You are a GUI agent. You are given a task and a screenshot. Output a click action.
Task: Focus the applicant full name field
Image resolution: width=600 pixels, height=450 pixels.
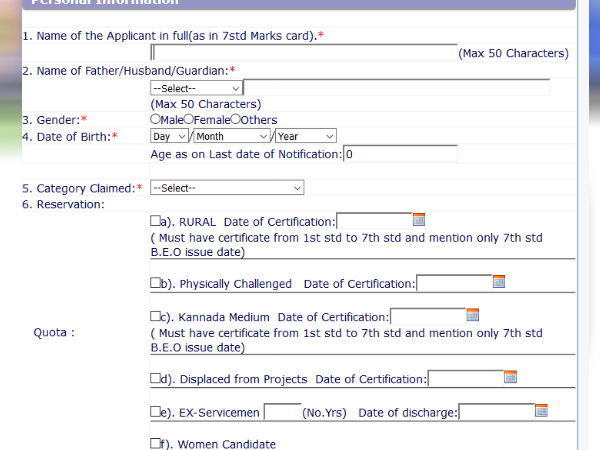coord(304,52)
